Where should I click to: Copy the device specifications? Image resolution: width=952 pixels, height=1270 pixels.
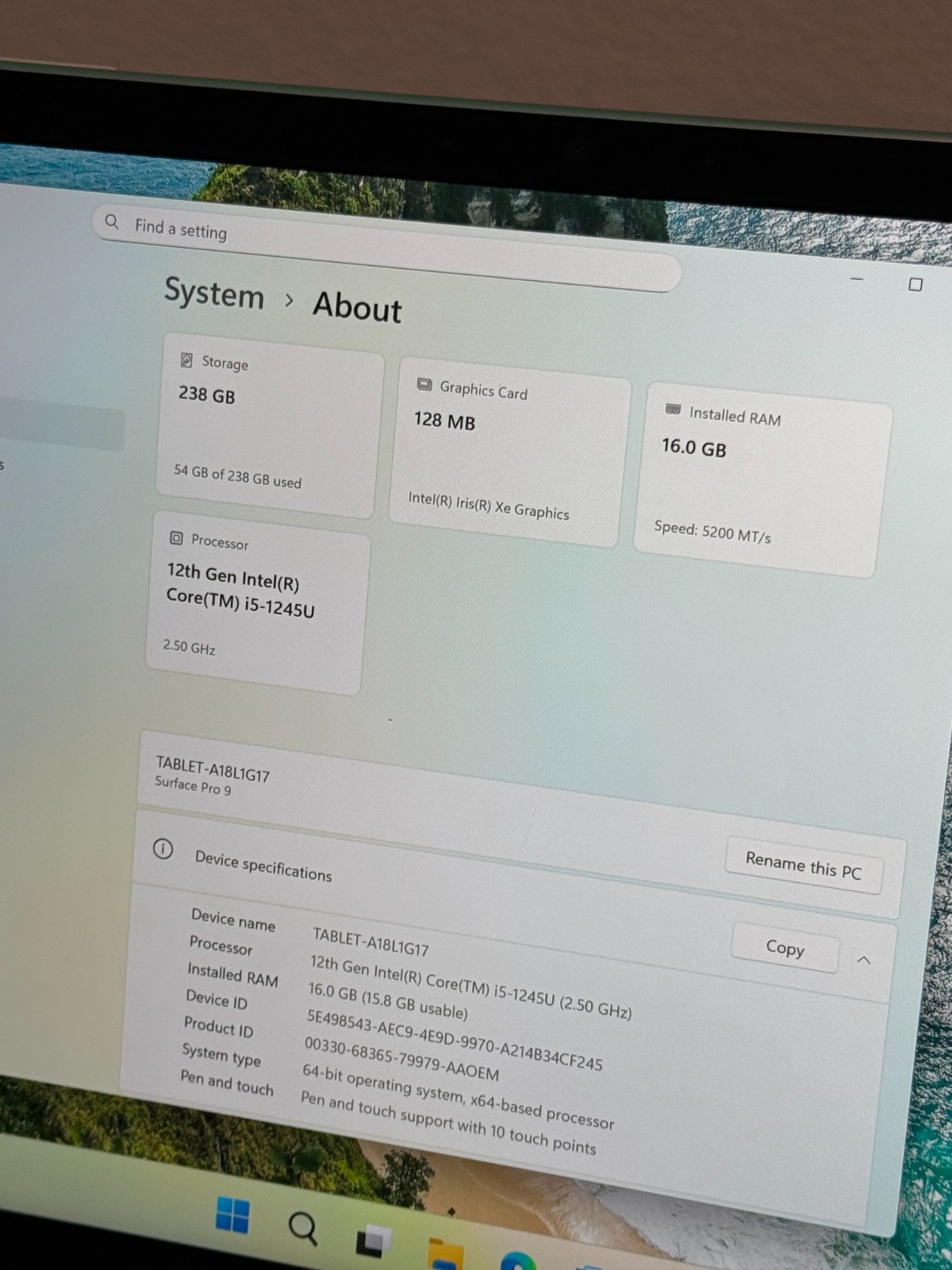(785, 947)
